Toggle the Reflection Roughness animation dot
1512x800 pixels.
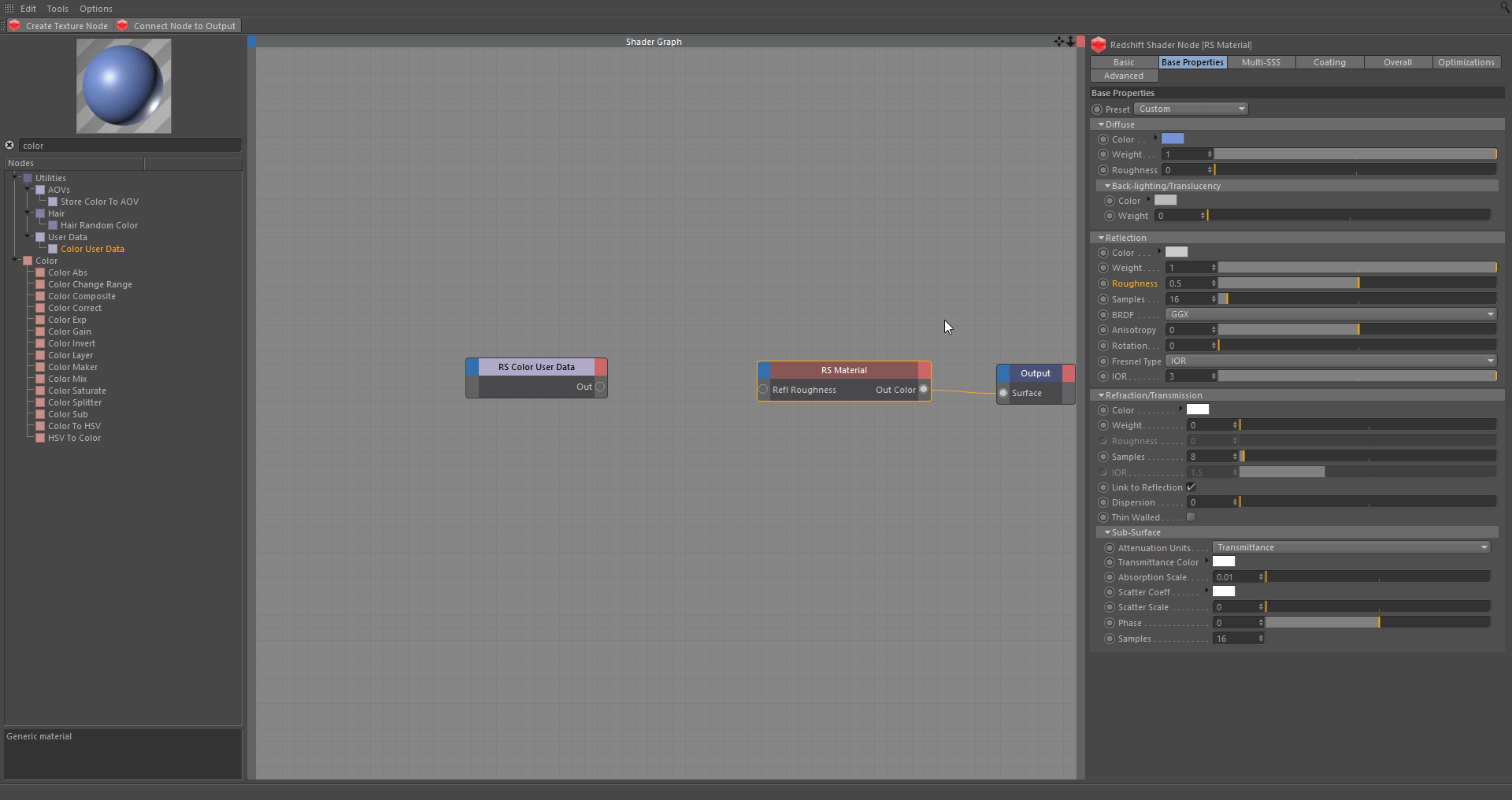[1103, 283]
